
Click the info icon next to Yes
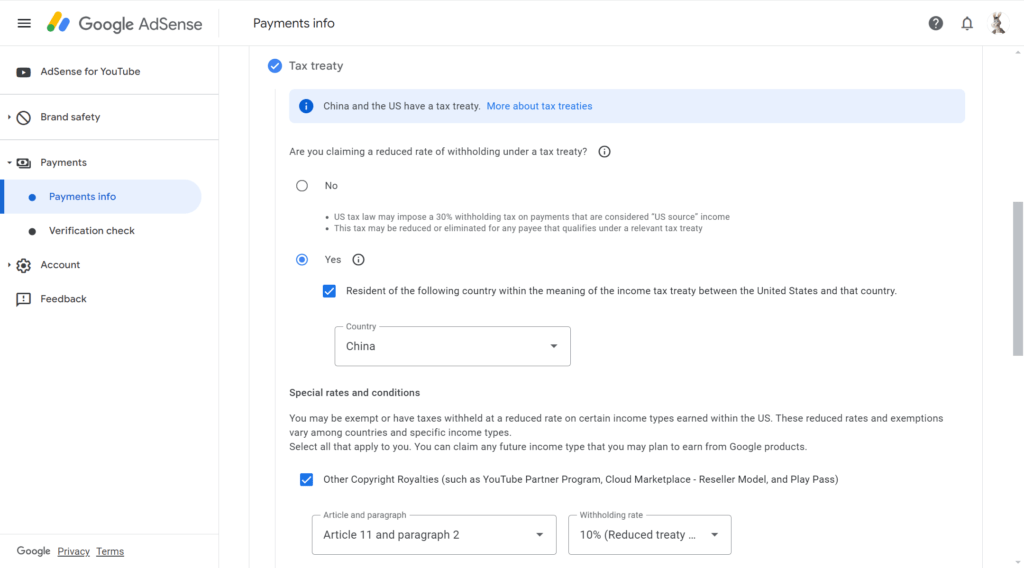click(358, 260)
